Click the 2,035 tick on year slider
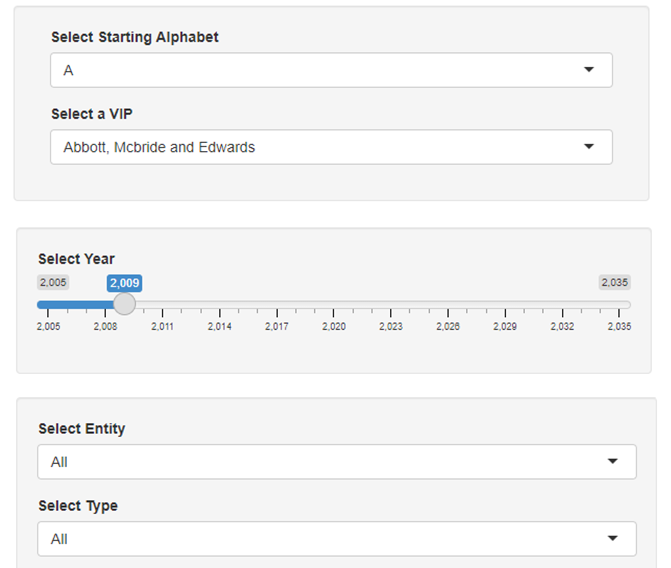Viewport: 671px width, 568px height. click(x=619, y=304)
